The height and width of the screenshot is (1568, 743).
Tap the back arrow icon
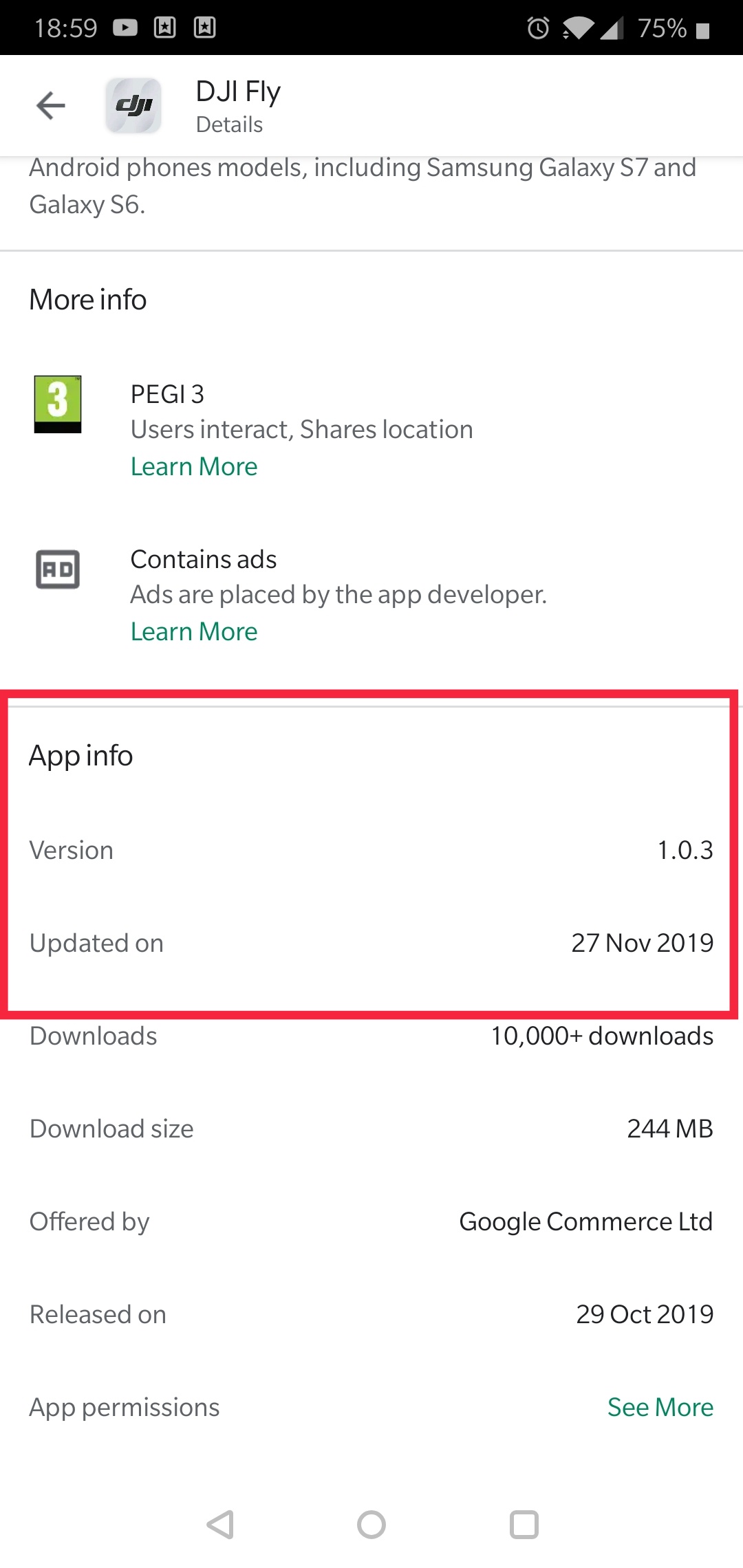pyautogui.click(x=51, y=106)
